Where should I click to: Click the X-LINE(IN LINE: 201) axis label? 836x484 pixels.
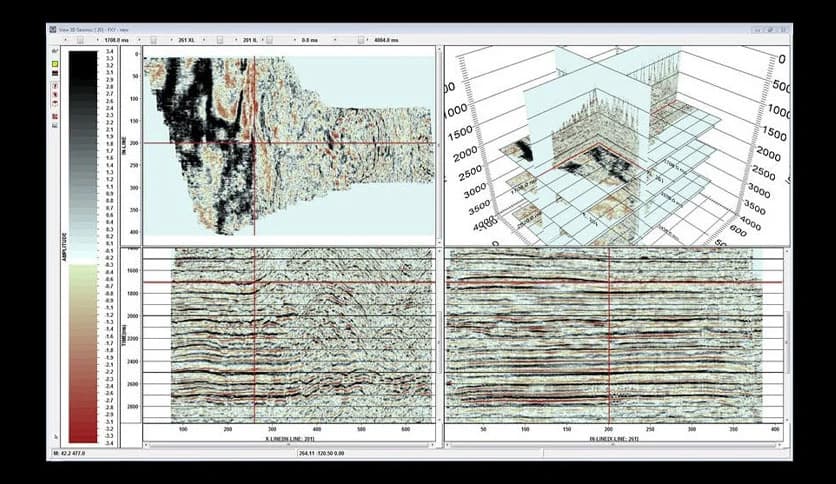(290, 439)
